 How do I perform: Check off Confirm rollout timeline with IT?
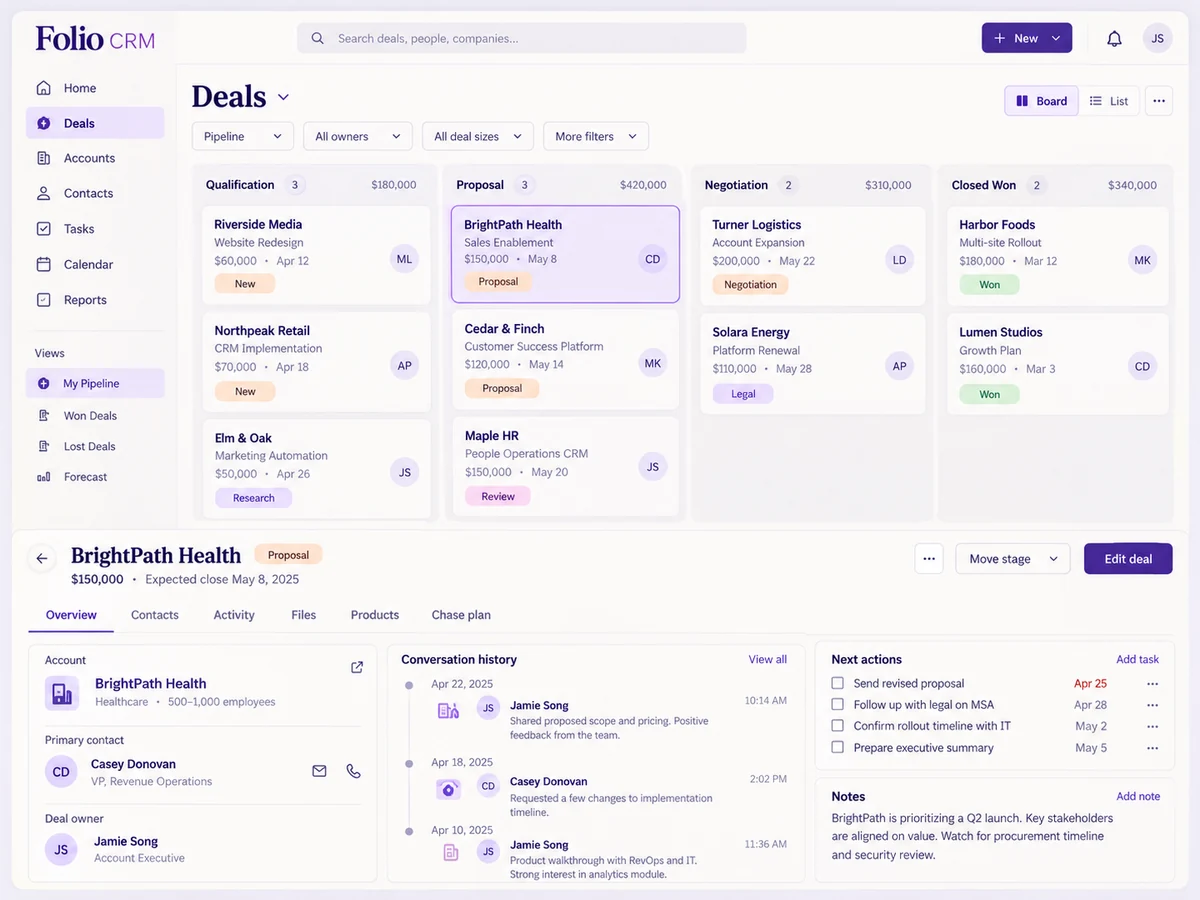coord(838,726)
